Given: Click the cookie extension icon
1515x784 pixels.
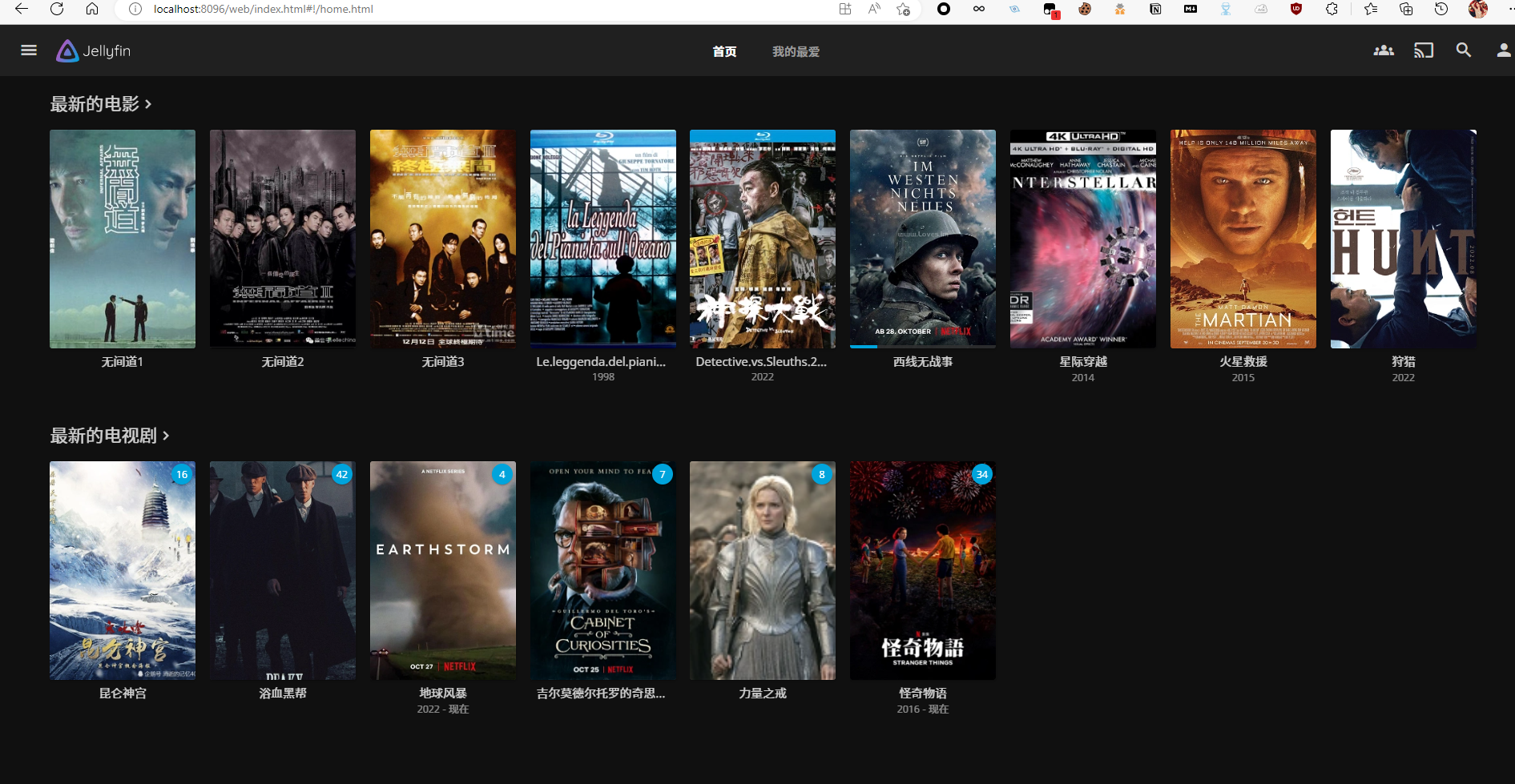Looking at the screenshot, I should point(1085,9).
